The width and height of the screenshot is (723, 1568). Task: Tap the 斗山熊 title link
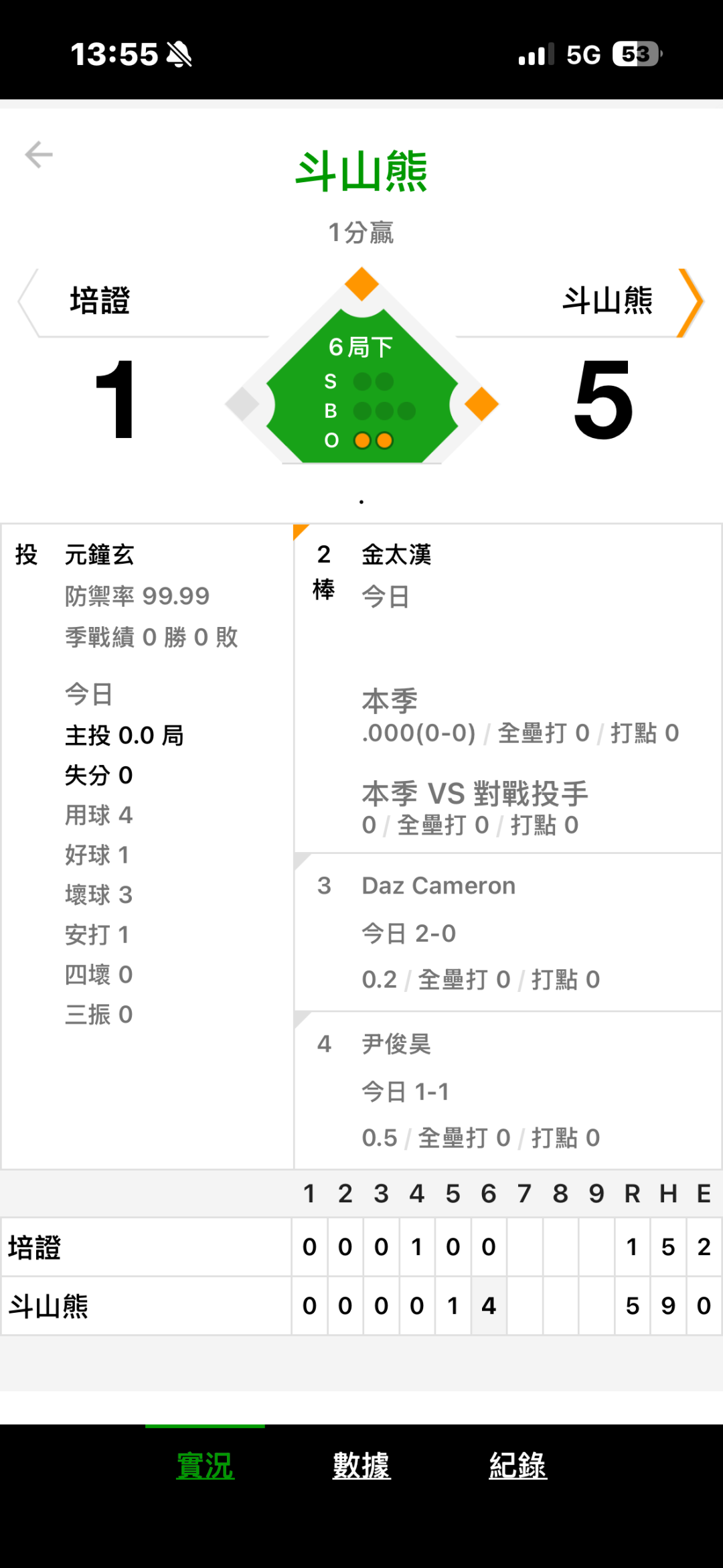(361, 171)
